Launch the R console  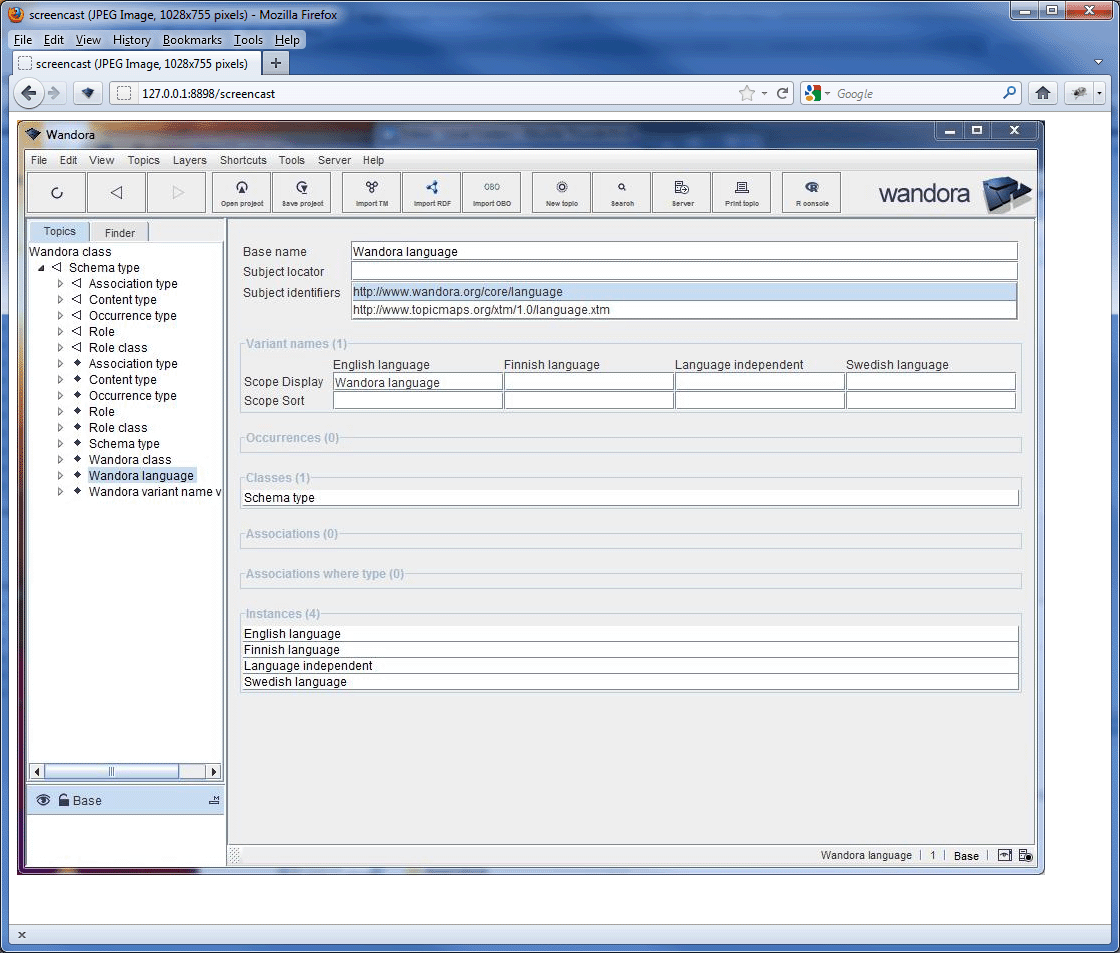810,192
